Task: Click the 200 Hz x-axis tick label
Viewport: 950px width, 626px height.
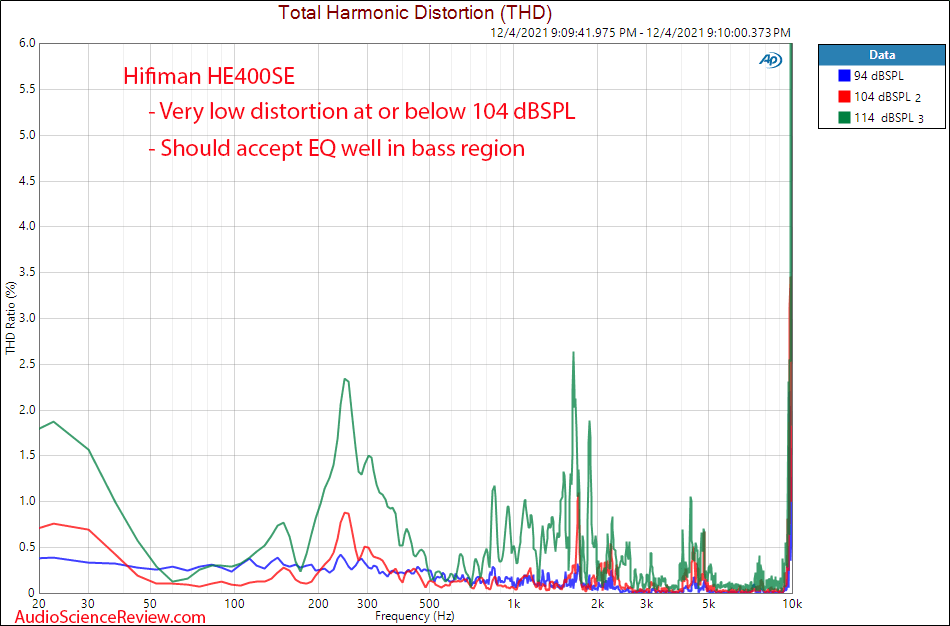Action: click(318, 604)
